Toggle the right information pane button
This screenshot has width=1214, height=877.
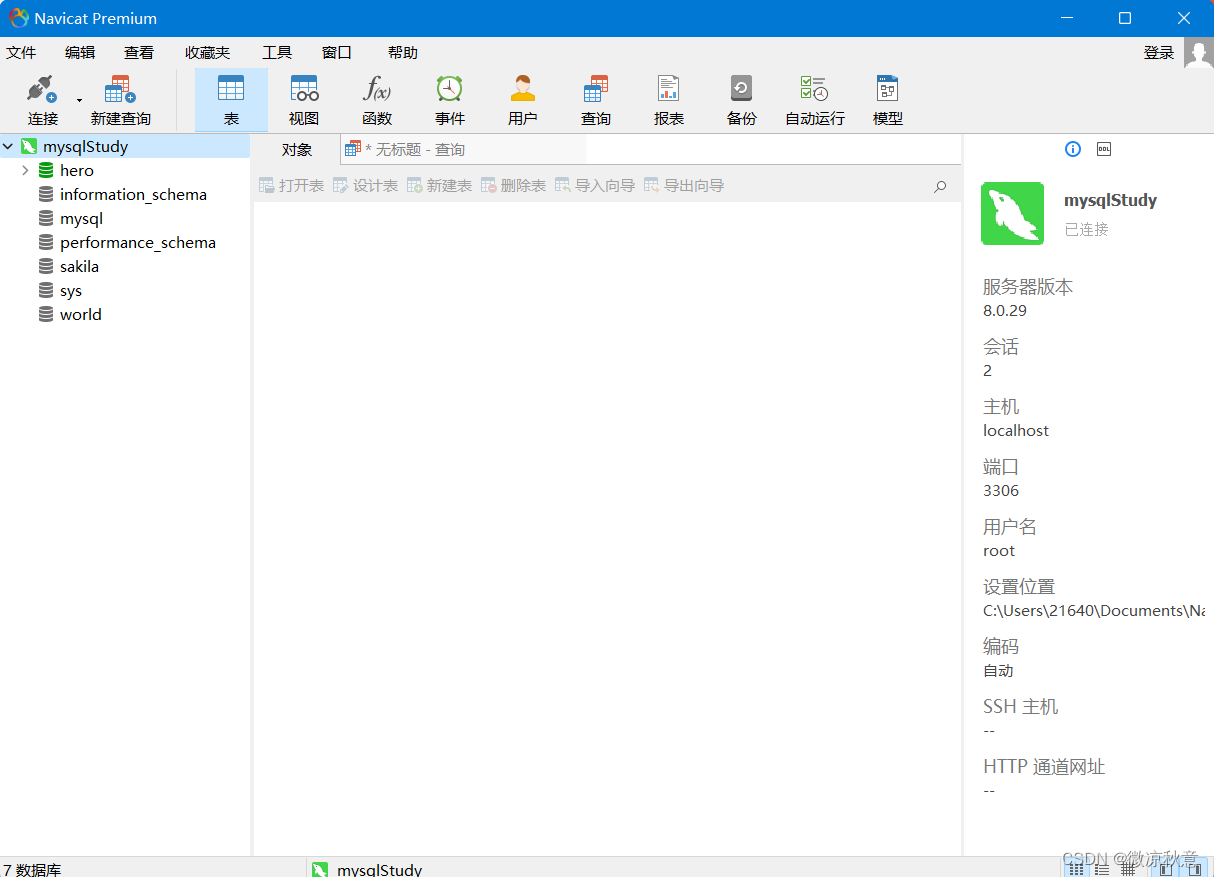pos(1194,869)
